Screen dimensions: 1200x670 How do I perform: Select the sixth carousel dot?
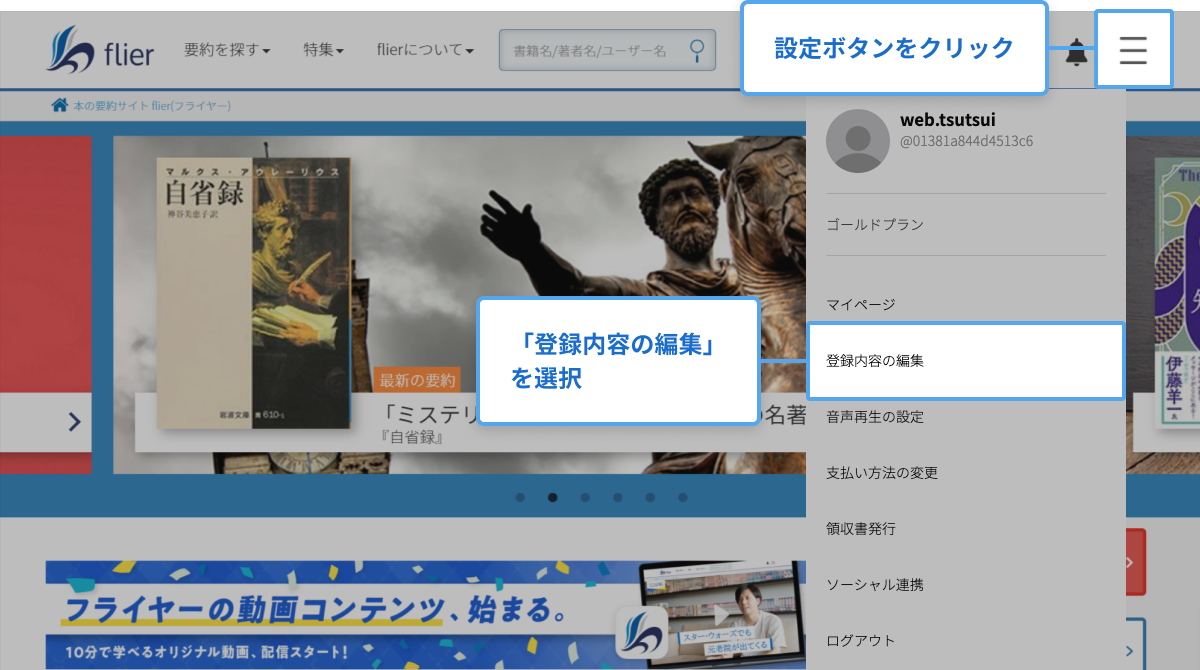[x=682, y=497]
